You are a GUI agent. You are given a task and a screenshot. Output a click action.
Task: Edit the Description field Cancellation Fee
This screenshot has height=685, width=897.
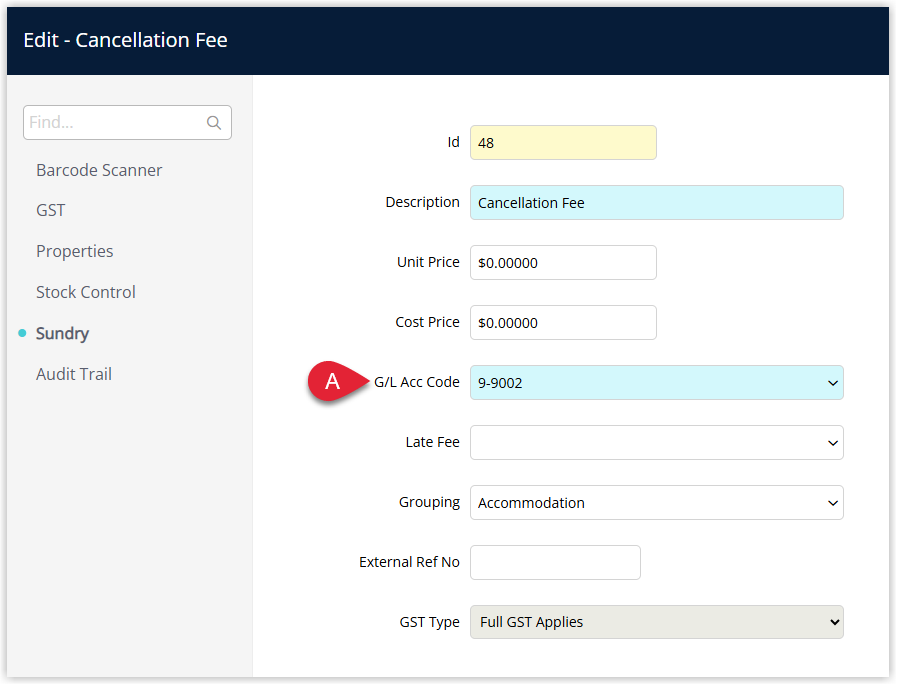click(657, 203)
